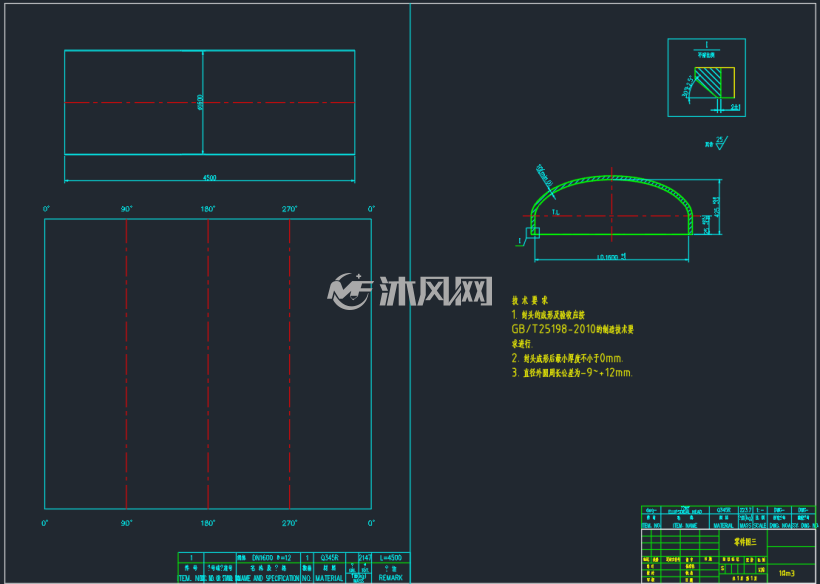Select the 270° label above the unfolded shell
The image size is (820, 584).
[x=290, y=209]
